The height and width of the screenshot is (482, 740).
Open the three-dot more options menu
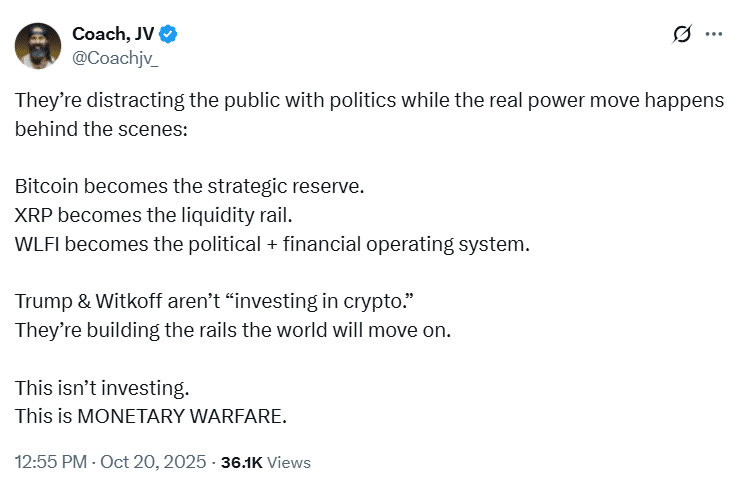713,35
